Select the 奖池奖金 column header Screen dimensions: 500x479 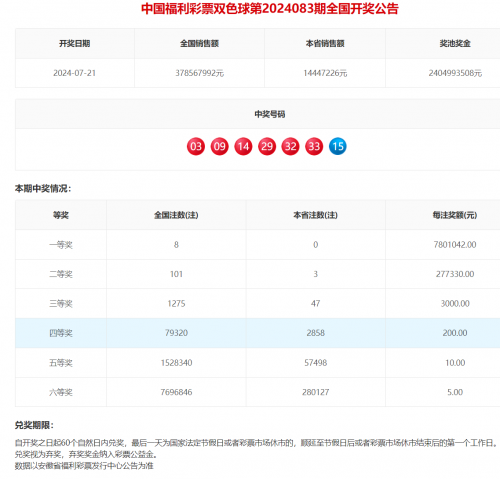pyautogui.click(x=455, y=43)
